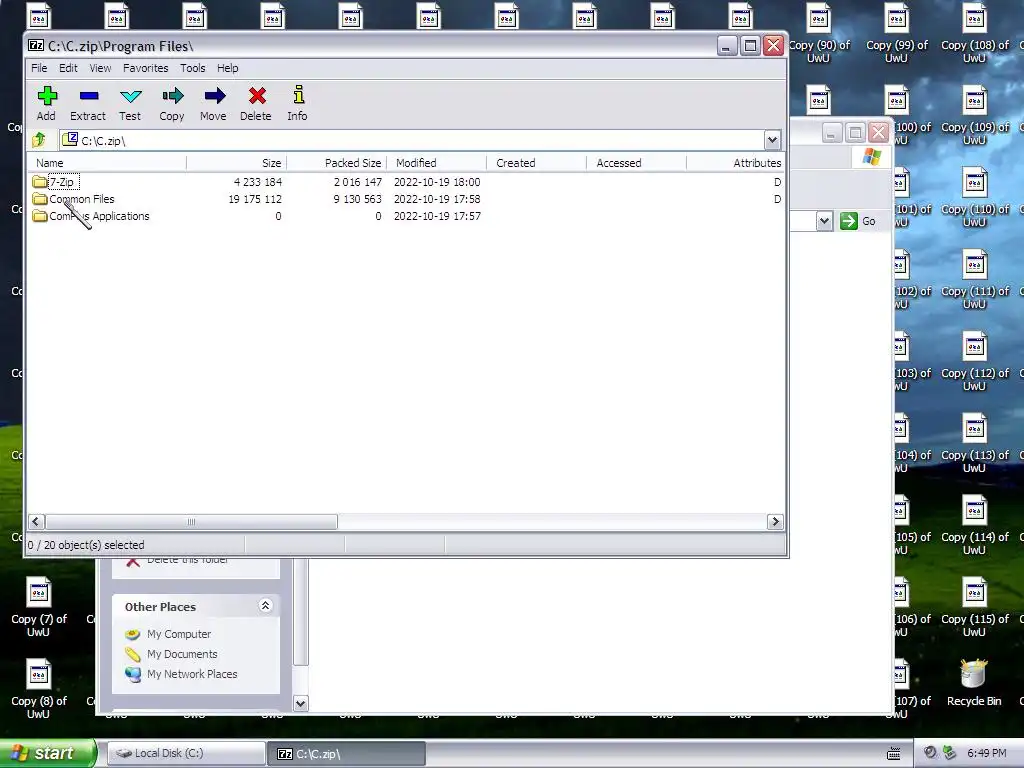Sort list by Size column header
The width and height of the screenshot is (1024, 768).
236,163
